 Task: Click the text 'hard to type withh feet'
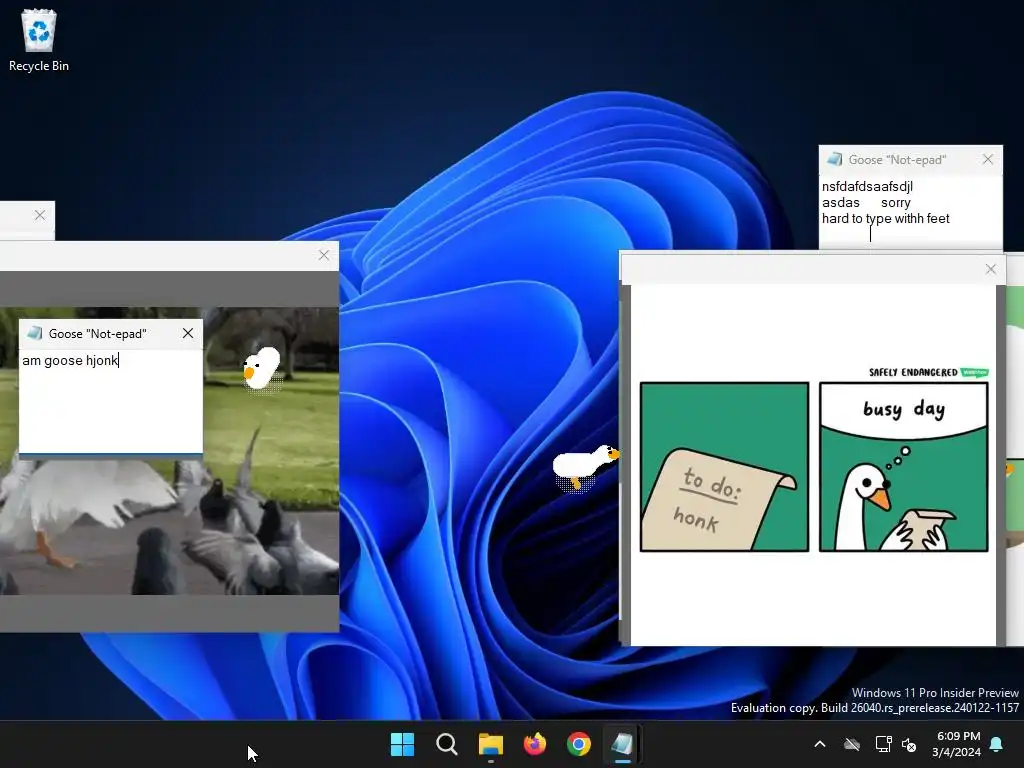(x=886, y=219)
